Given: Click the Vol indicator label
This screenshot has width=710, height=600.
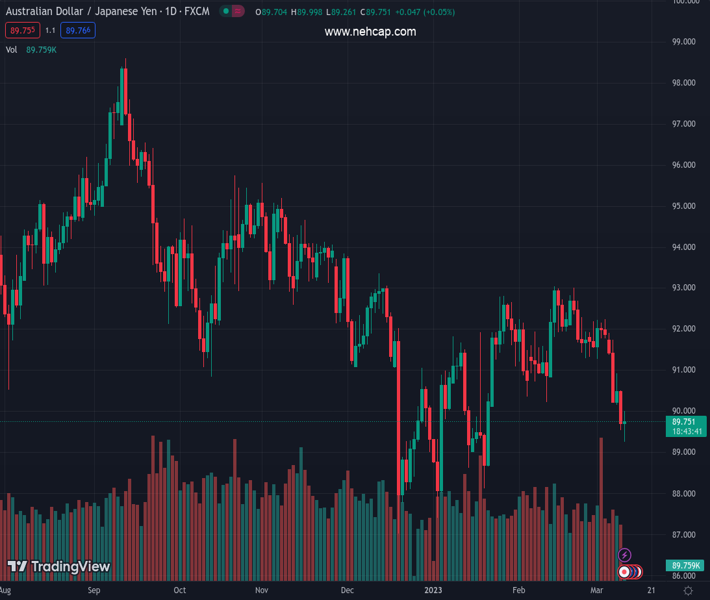Looking at the screenshot, I should coord(12,49).
